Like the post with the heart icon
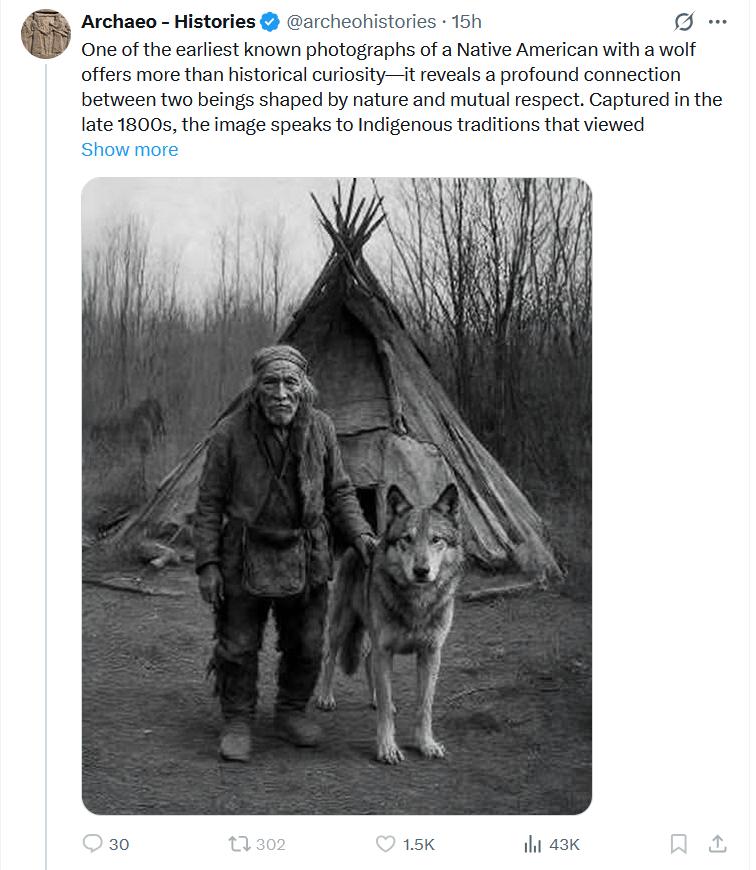The height and width of the screenshot is (870, 756). [385, 844]
